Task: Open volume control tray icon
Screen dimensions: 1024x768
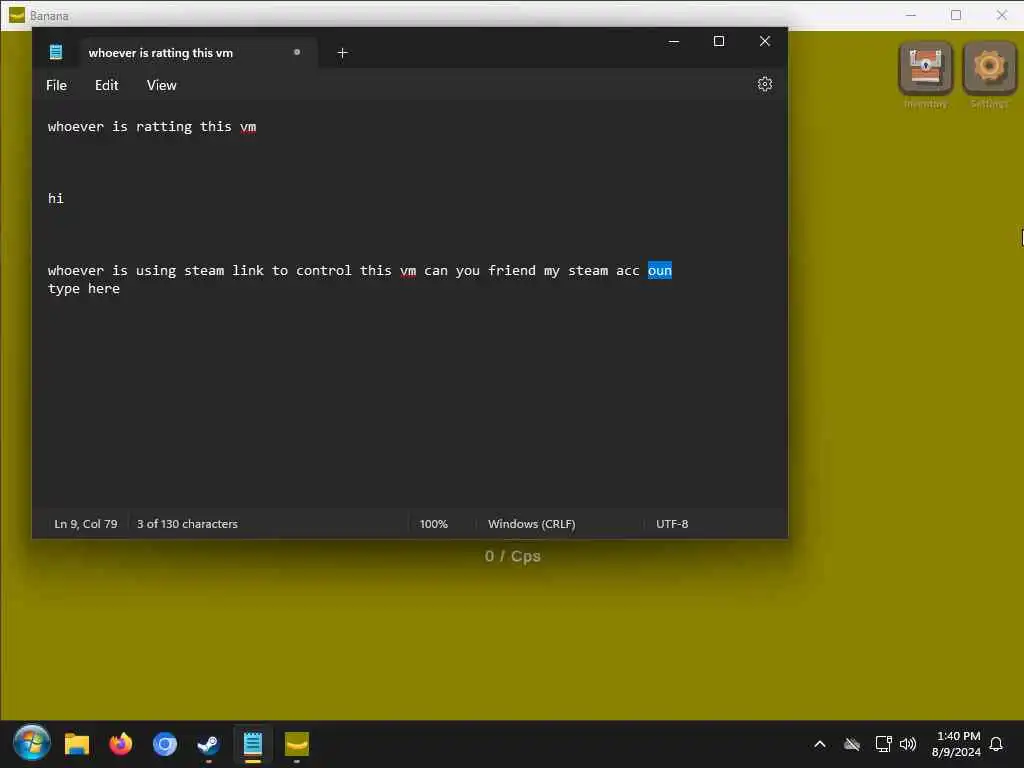Action: [908, 744]
